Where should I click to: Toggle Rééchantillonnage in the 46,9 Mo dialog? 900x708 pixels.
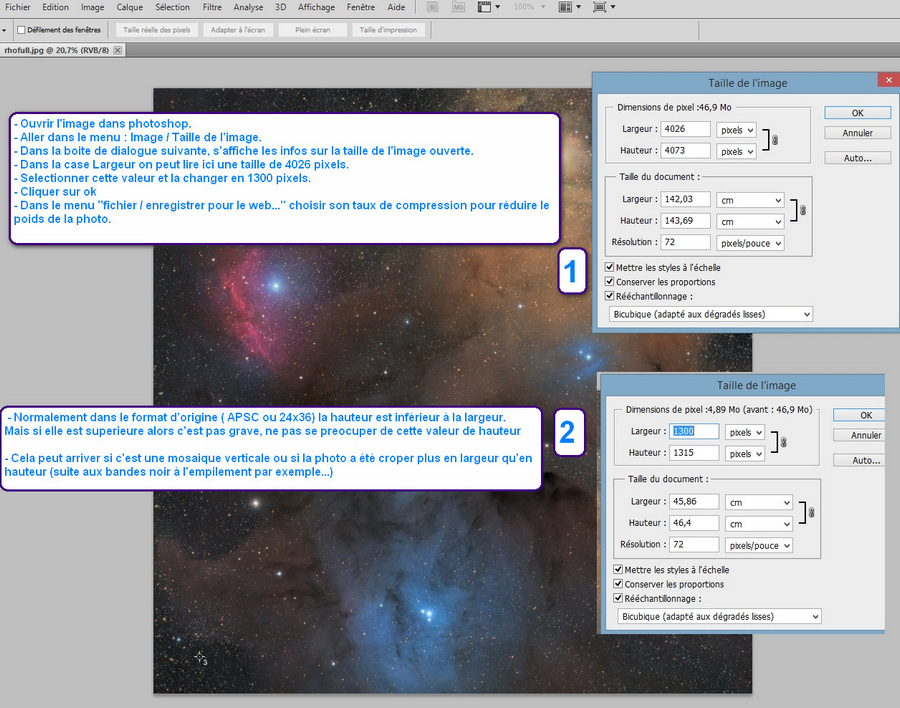[x=610, y=296]
